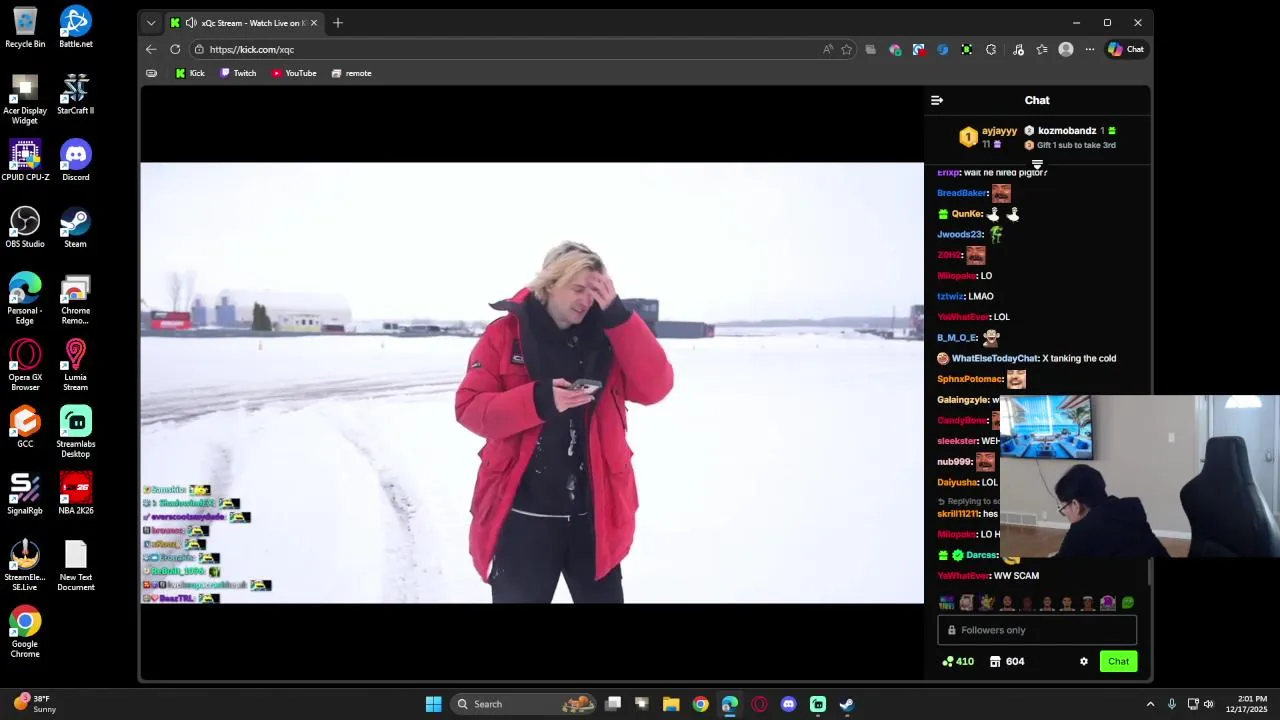This screenshot has width=1280, height=720.
Task: Open Copilot Chat button in Edge
Action: click(x=1126, y=49)
